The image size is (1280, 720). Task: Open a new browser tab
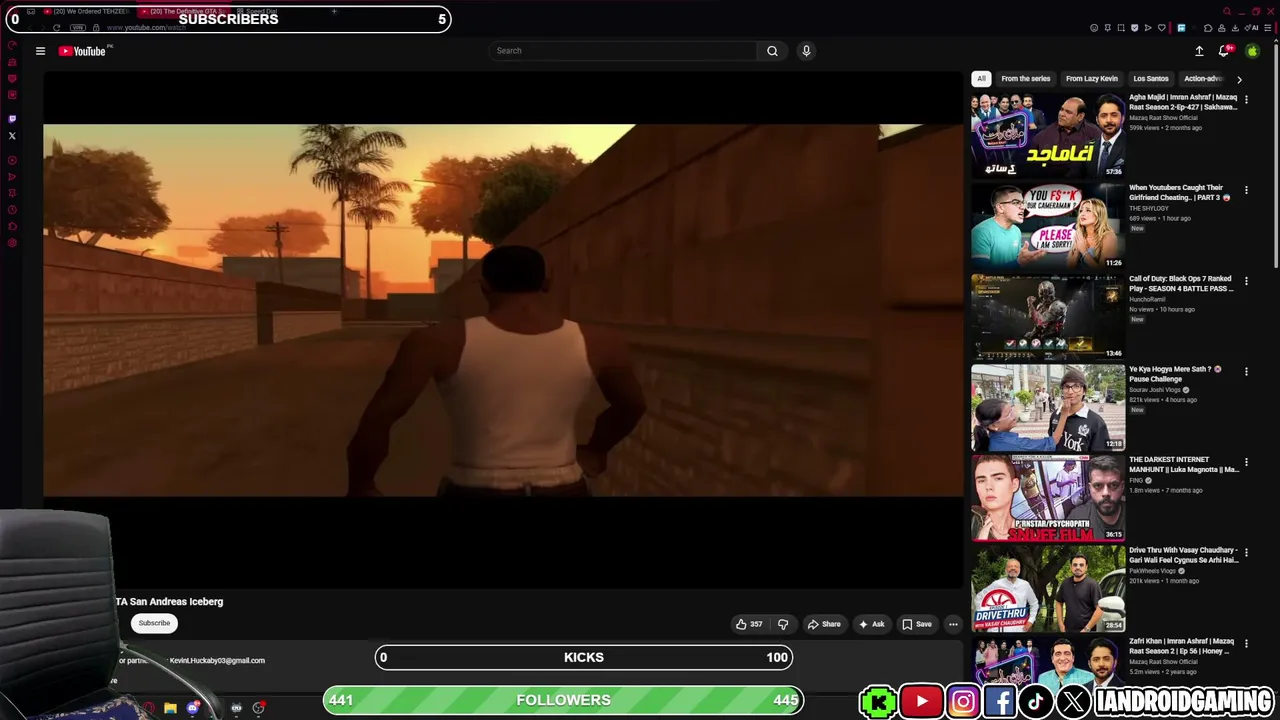point(334,12)
